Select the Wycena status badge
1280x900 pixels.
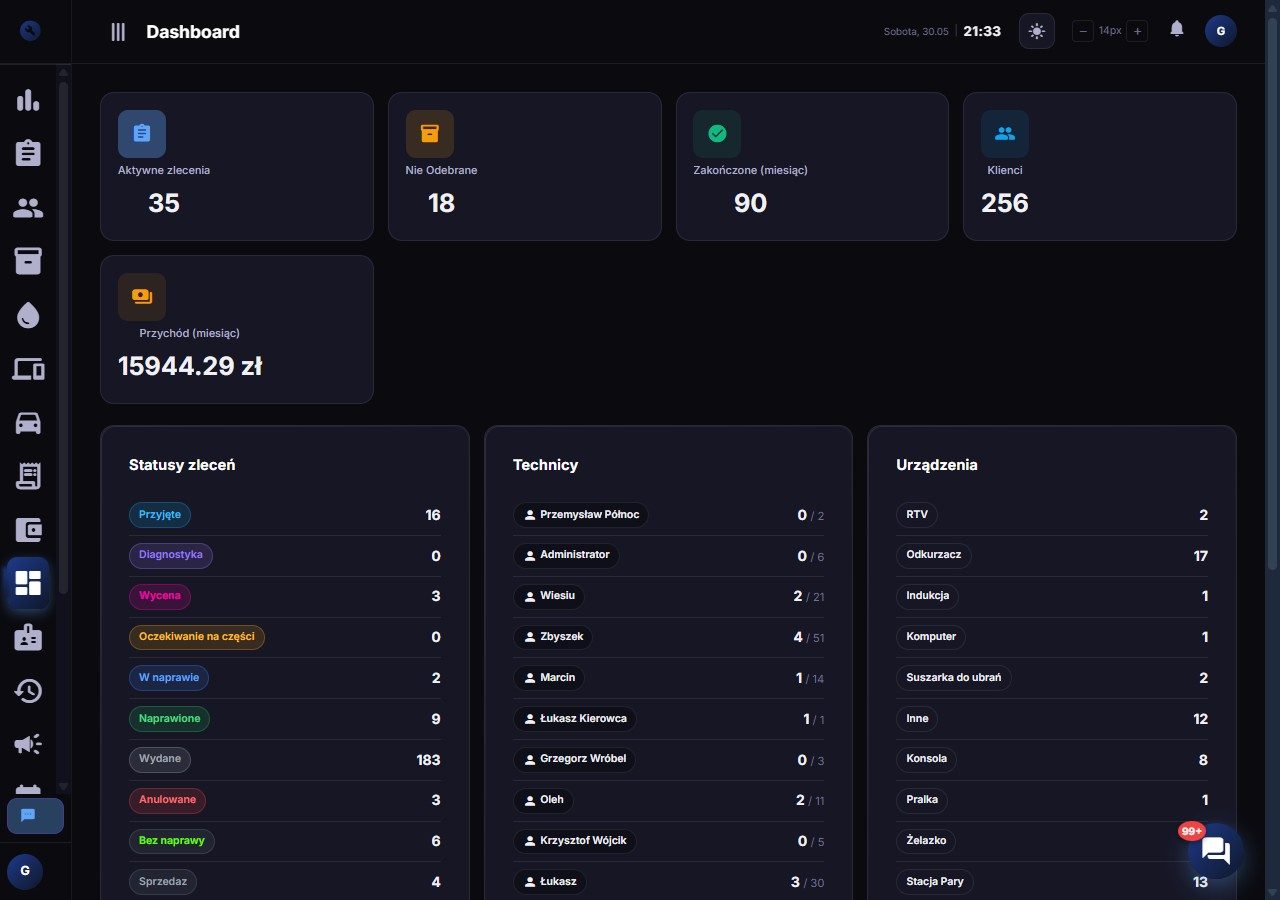[160, 596]
